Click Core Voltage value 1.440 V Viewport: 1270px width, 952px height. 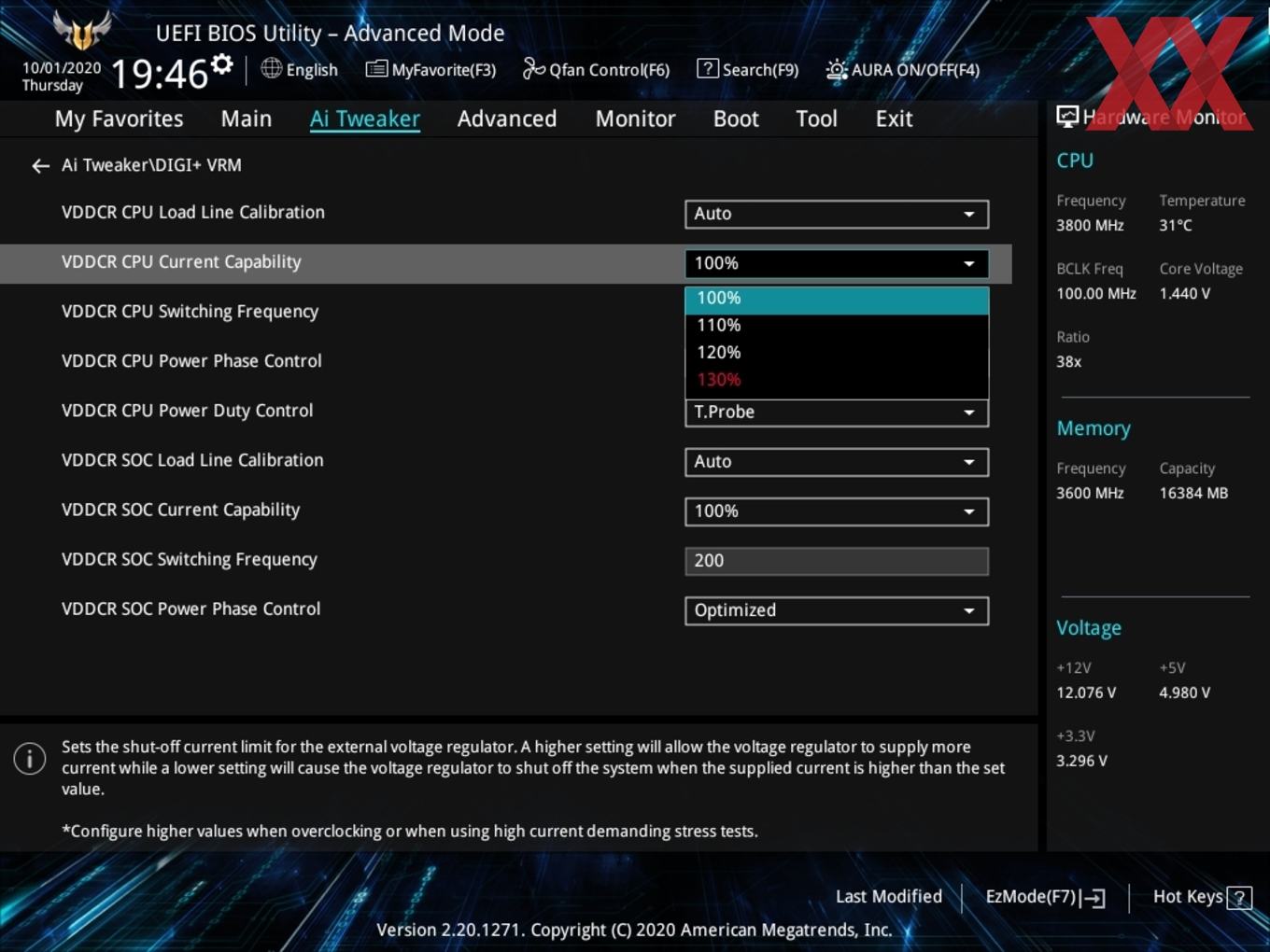coord(1184,293)
